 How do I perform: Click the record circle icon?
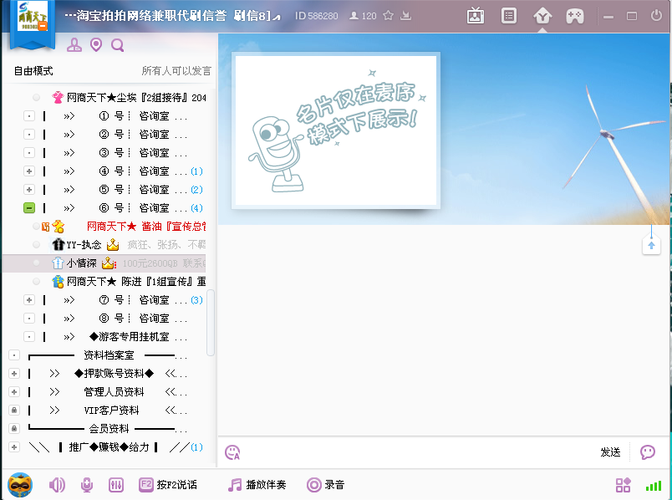click(x=314, y=485)
